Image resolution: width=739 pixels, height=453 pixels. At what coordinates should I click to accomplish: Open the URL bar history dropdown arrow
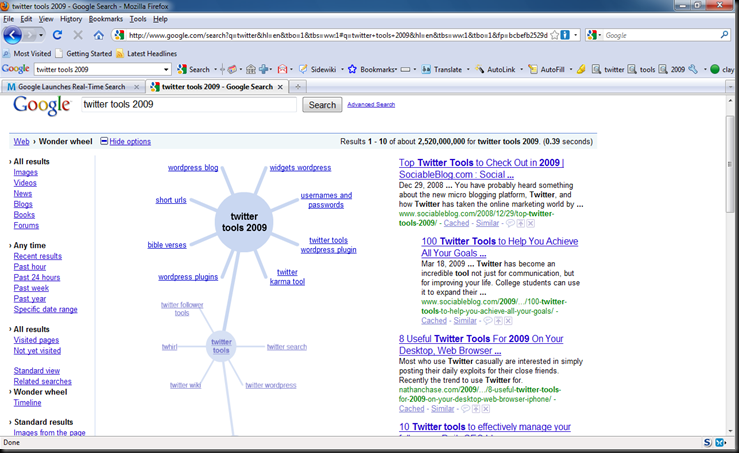coord(576,35)
